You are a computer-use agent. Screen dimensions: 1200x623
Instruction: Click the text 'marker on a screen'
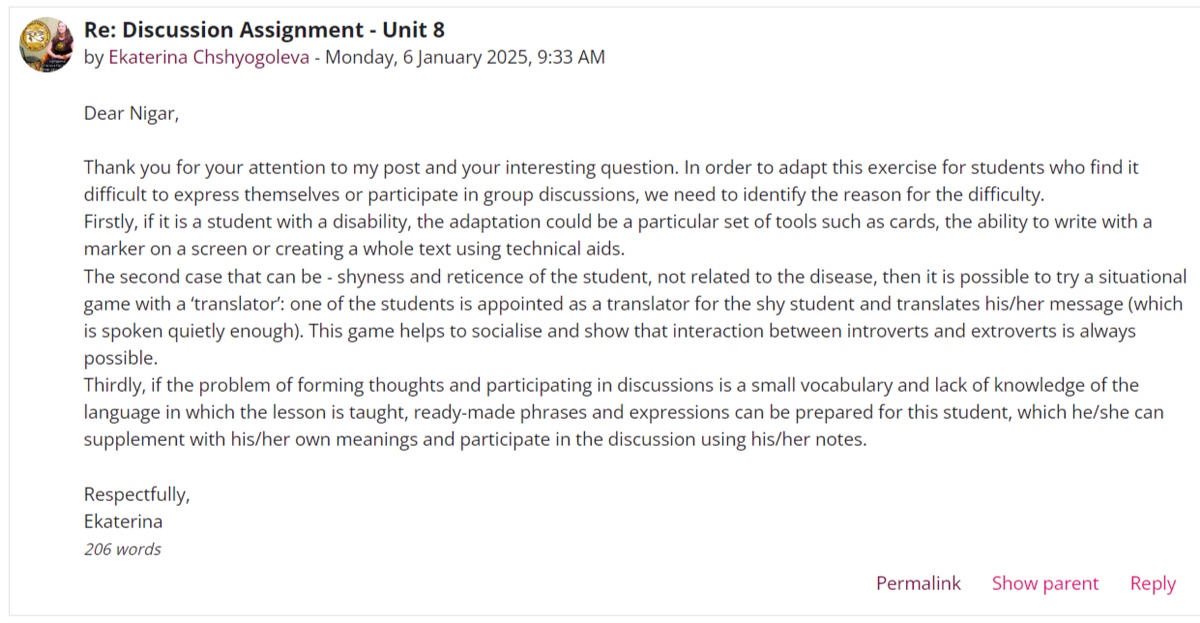pyautogui.click(x=158, y=248)
